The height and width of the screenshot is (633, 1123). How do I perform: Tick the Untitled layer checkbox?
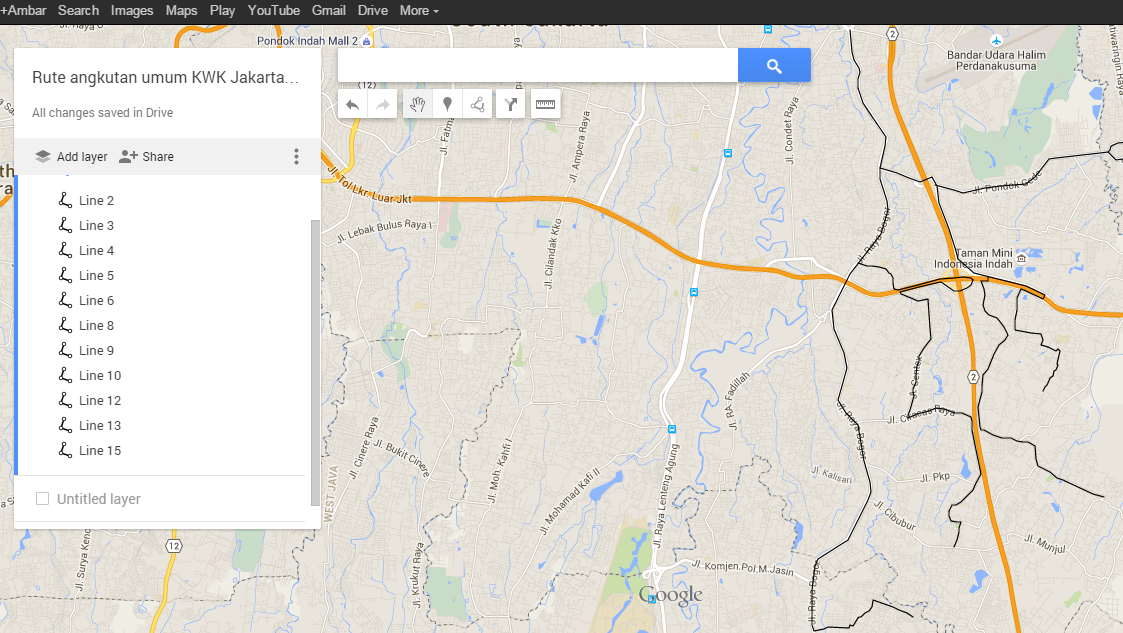click(42, 498)
